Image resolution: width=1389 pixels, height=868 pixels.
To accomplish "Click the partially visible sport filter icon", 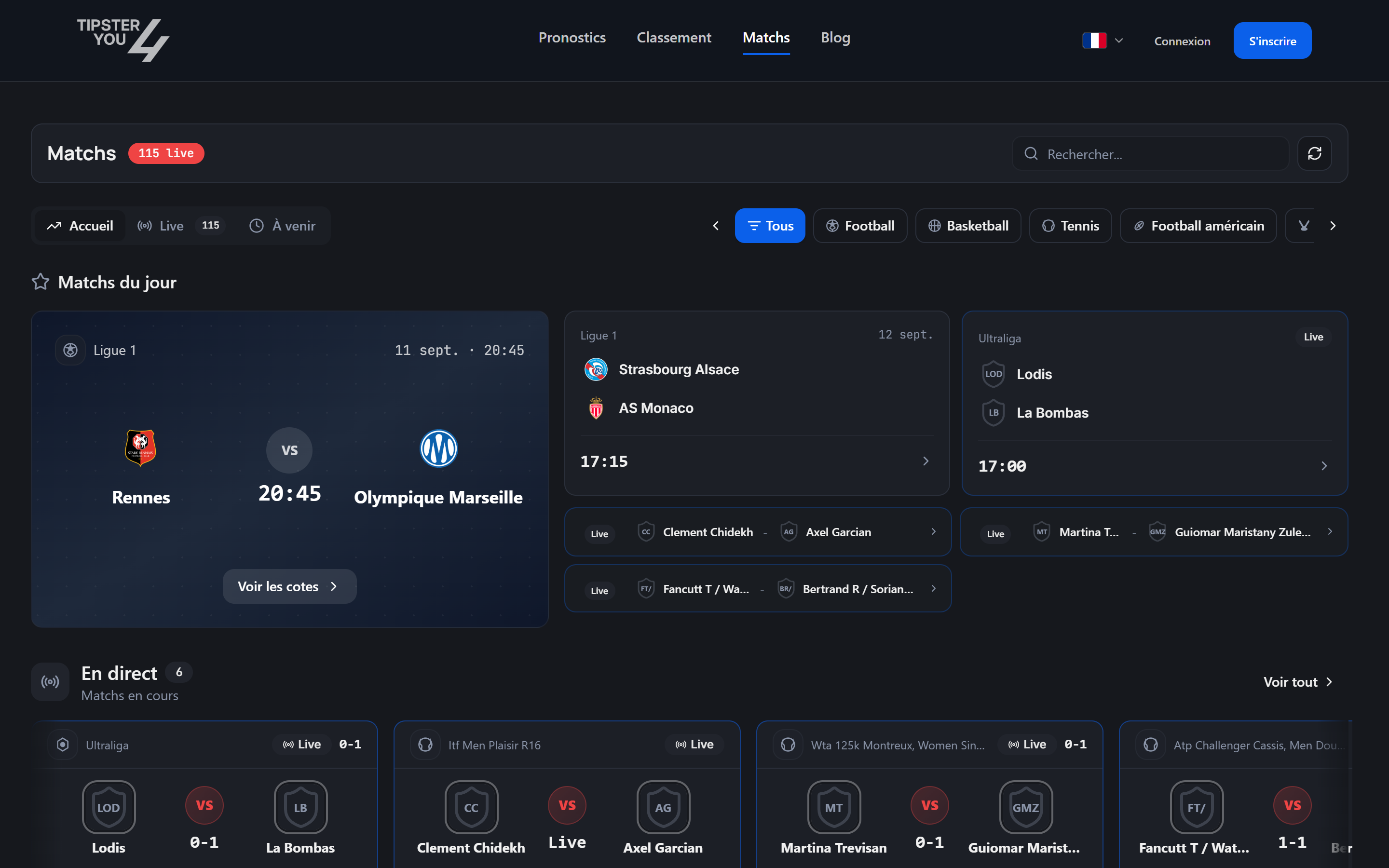I will [1304, 226].
